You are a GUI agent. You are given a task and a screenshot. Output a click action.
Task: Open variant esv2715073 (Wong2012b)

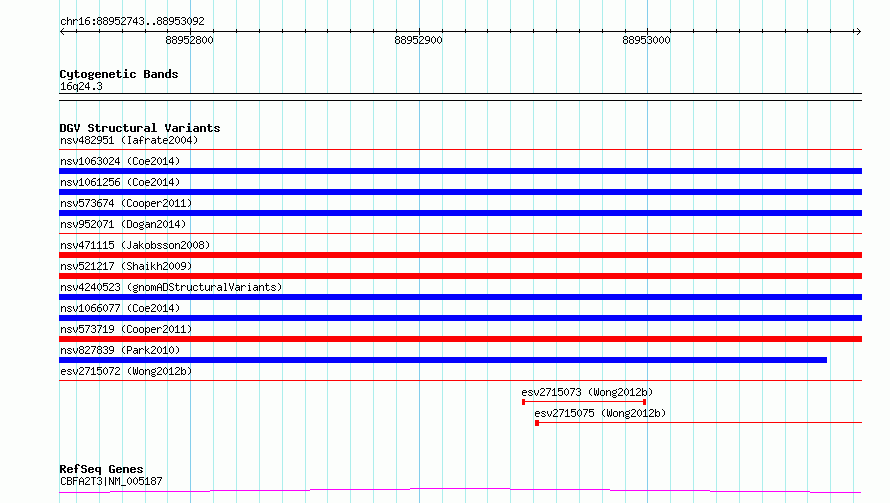click(587, 392)
